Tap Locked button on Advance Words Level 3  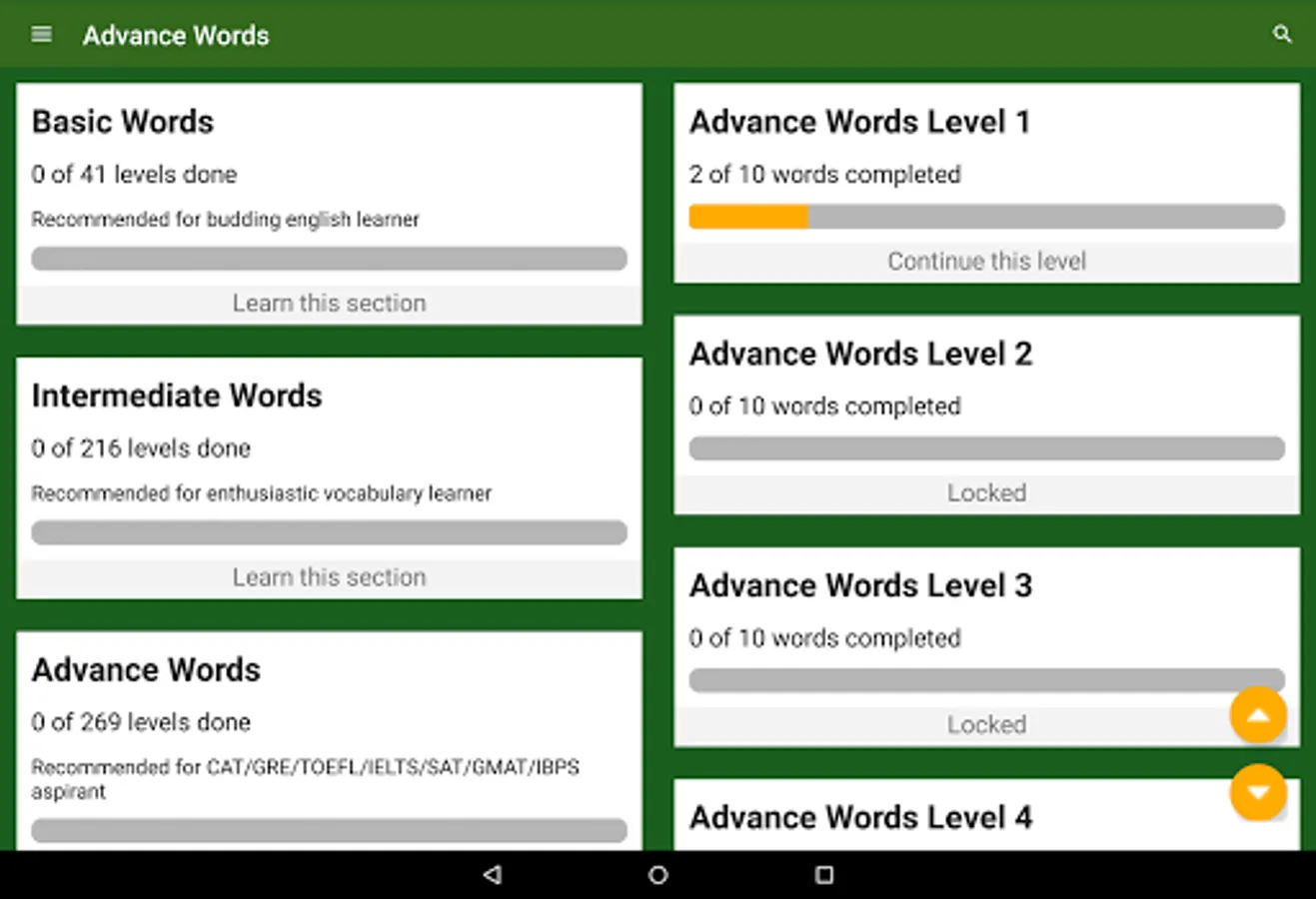[x=986, y=725]
